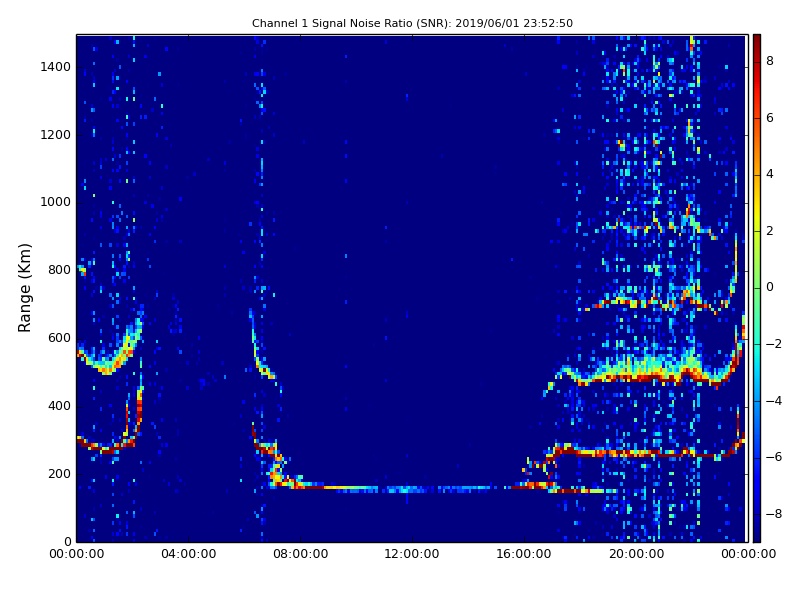Screen dimensions: 800x600
Task: Click the bright band near 480 km at 20:00
Action: click(636, 376)
